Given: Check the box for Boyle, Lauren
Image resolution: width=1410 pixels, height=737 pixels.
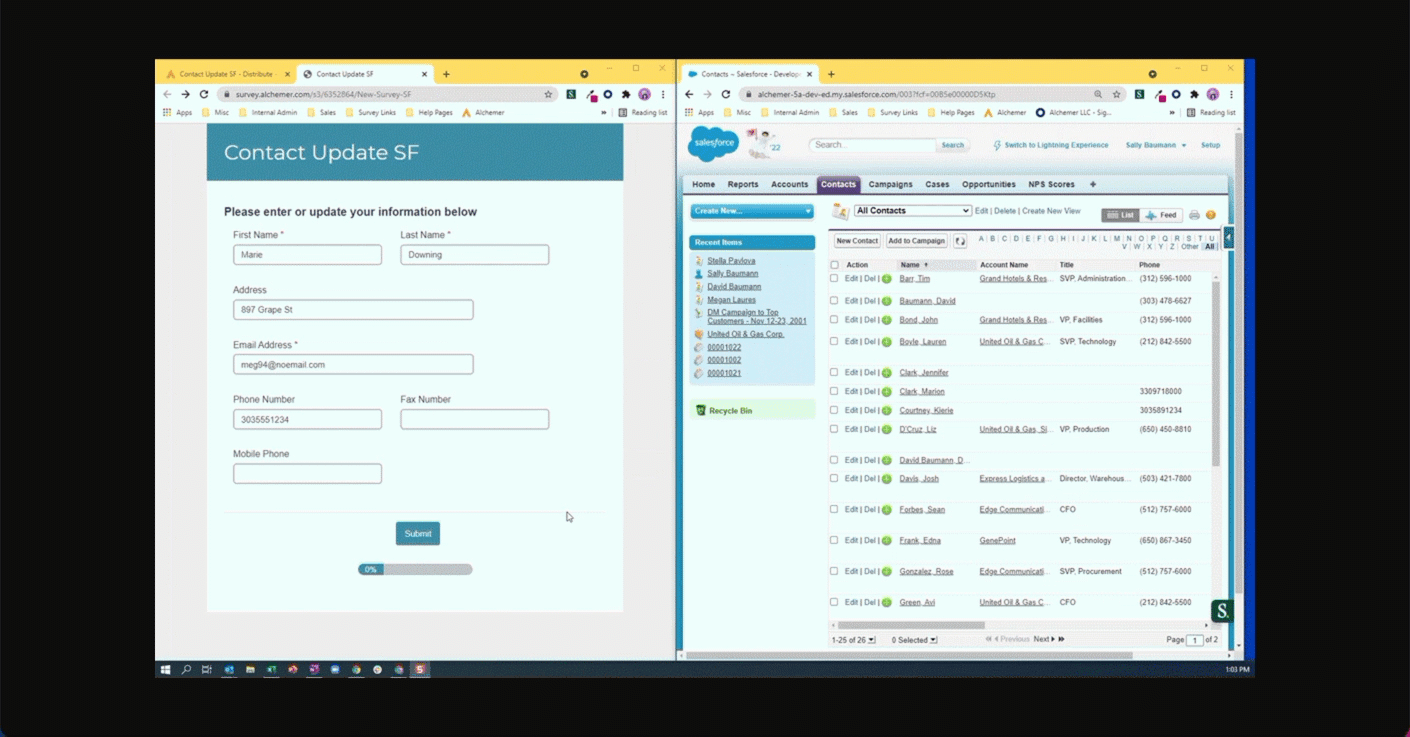Looking at the screenshot, I should (x=834, y=341).
